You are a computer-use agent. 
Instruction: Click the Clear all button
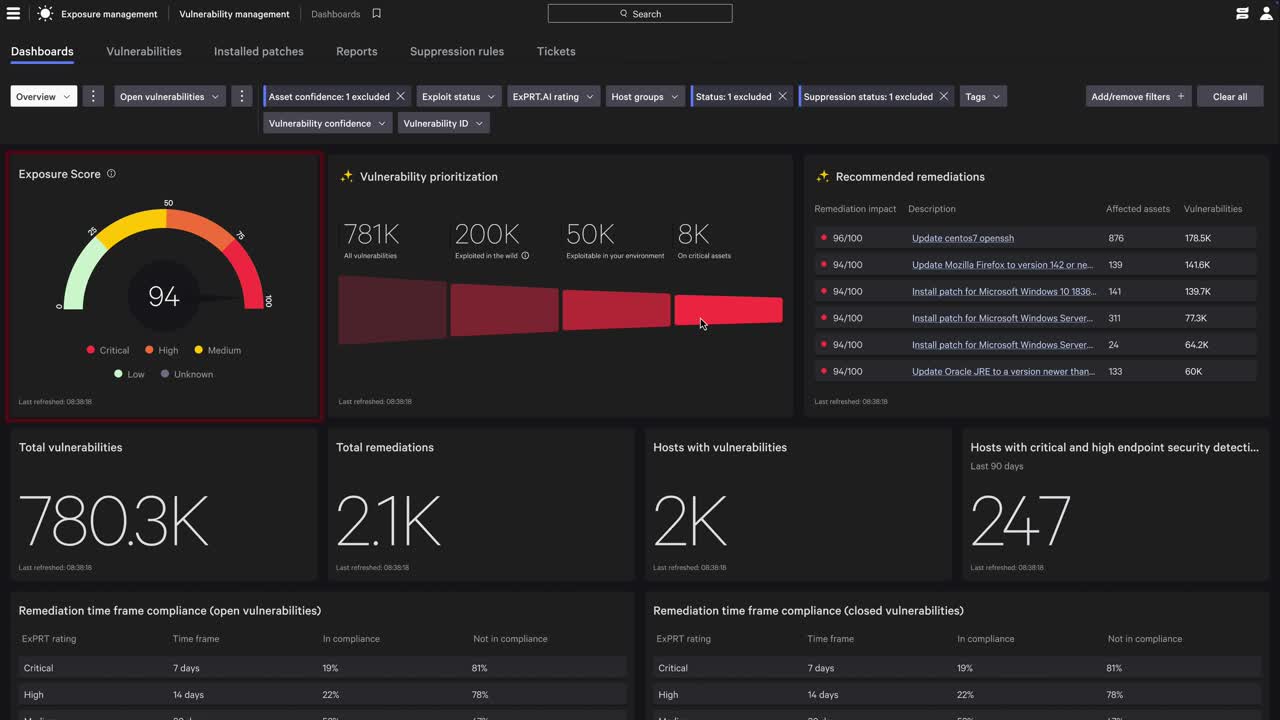coord(1229,97)
